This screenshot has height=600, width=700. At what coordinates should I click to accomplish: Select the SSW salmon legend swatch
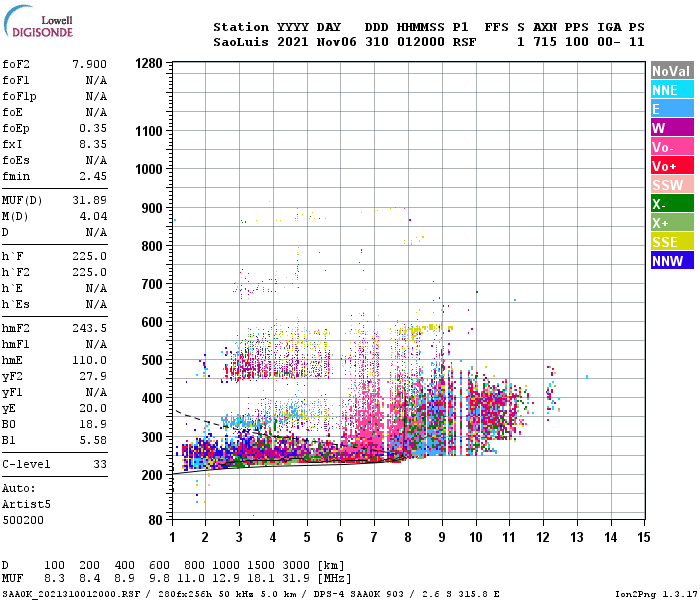tap(672, 185)
